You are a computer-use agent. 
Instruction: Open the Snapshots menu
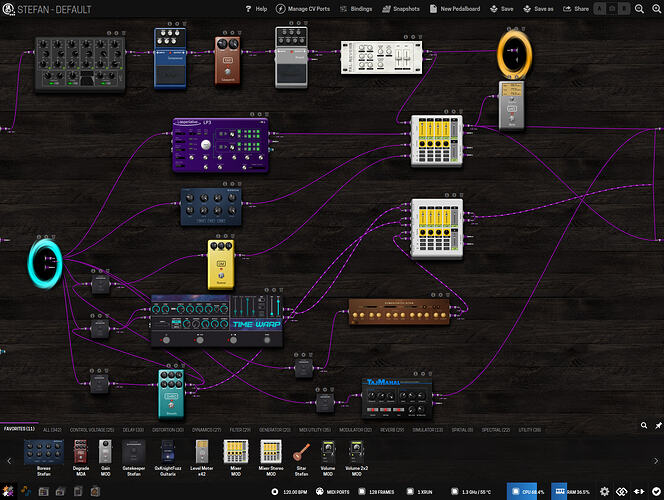pyautogui.click(x=401, y=8)
